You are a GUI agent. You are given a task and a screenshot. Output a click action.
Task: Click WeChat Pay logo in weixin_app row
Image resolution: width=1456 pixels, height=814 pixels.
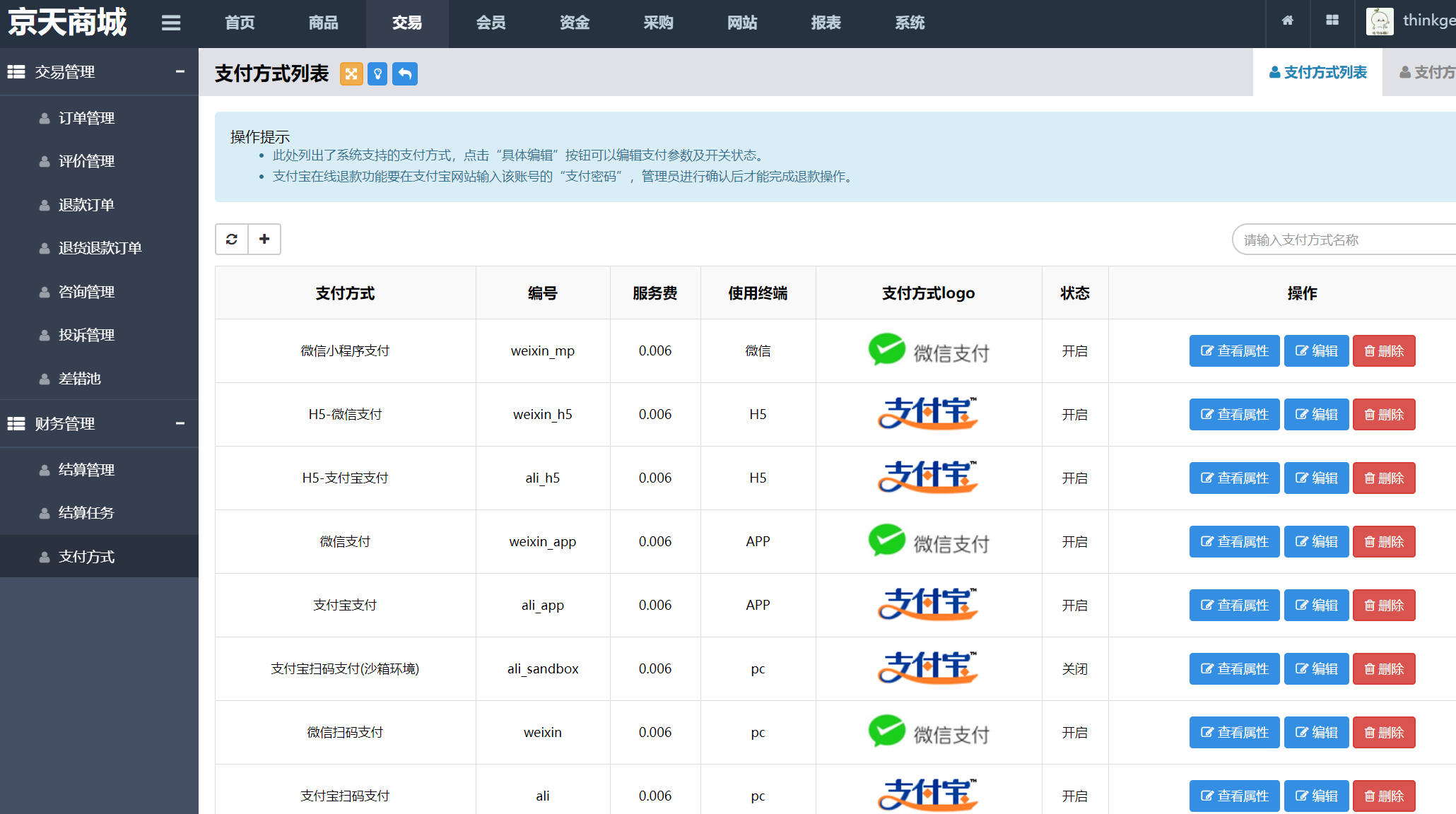coord(929,541)
